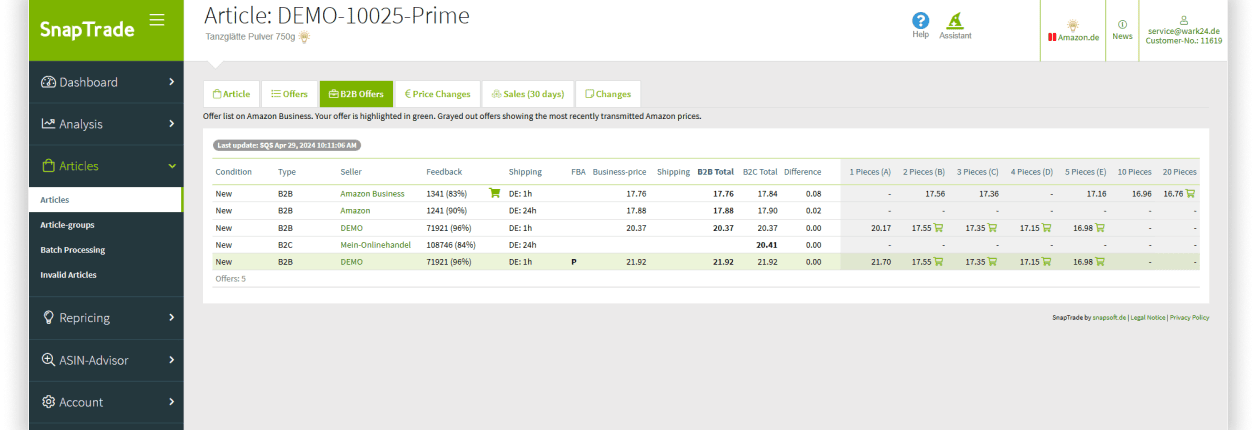Image resolution: width=1256 pixels, height=430 pixels.
Task: Launch the Assistant wizard hat icon
Action: (x=955, y=20)
